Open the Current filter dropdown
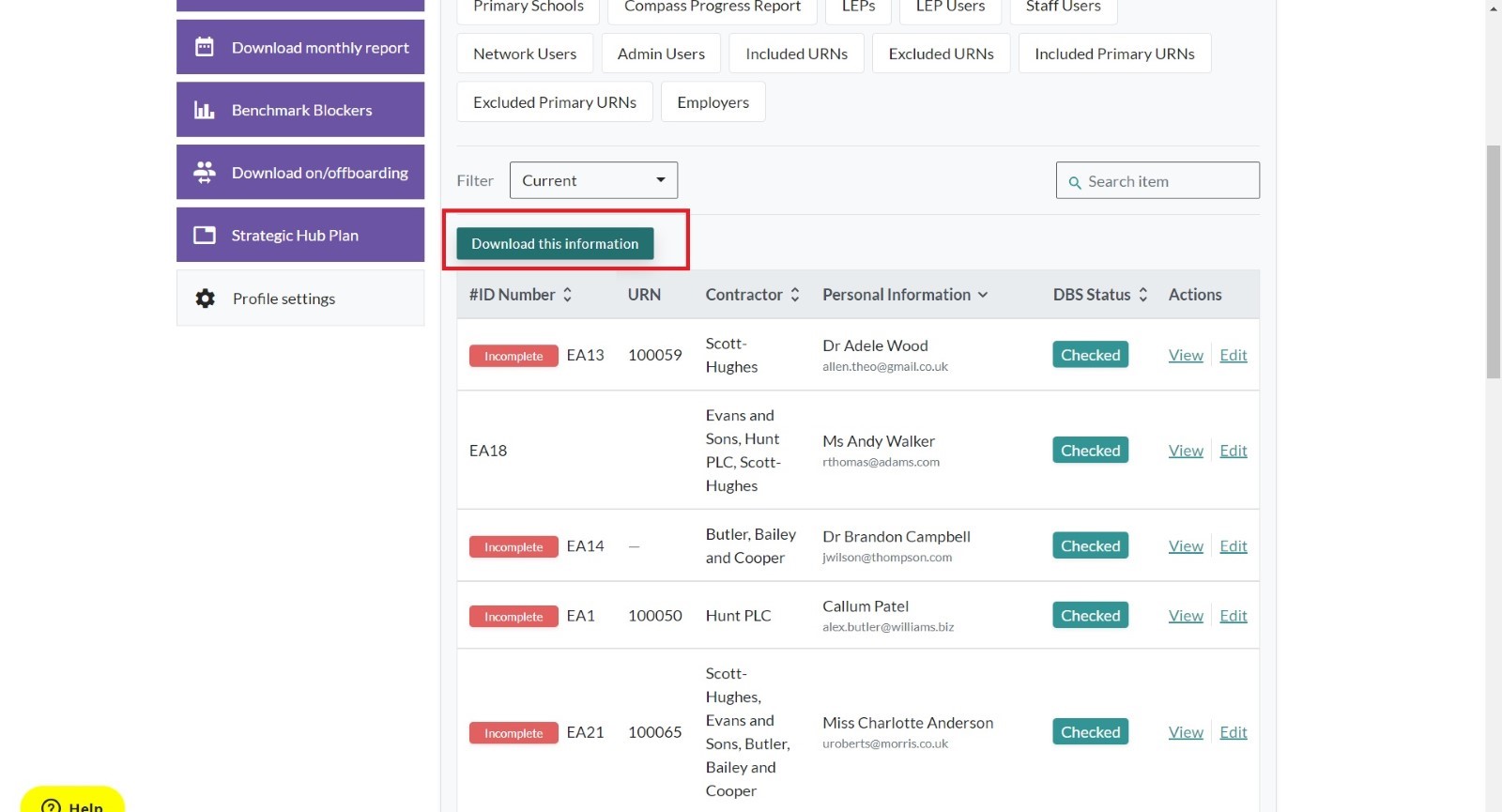The image size is (1502, 812). point(593,180)
